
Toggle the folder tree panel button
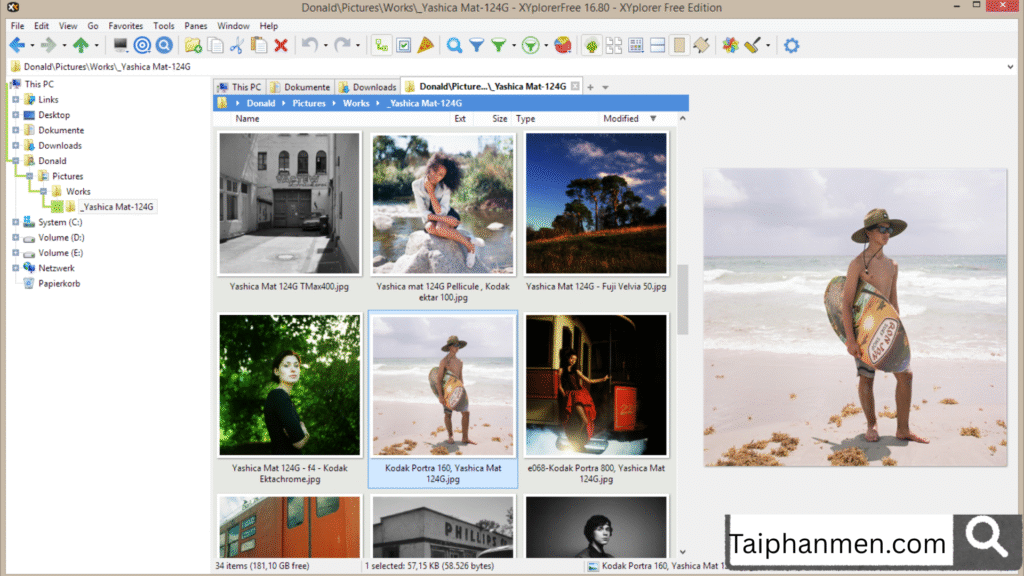point(381,45)
